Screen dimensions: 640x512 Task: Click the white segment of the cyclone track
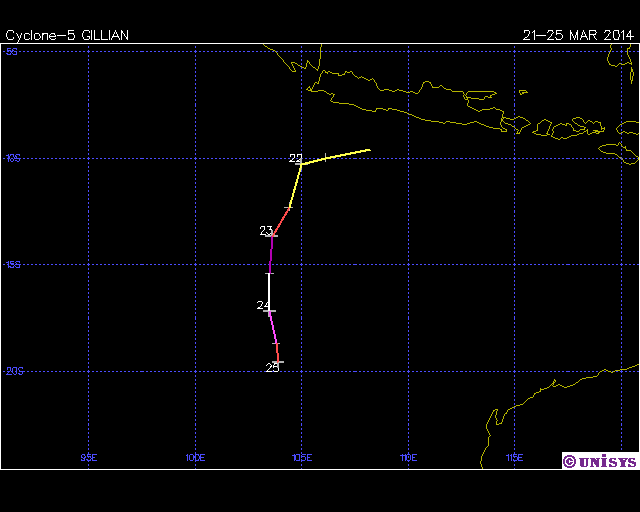[x=269, y=290]
